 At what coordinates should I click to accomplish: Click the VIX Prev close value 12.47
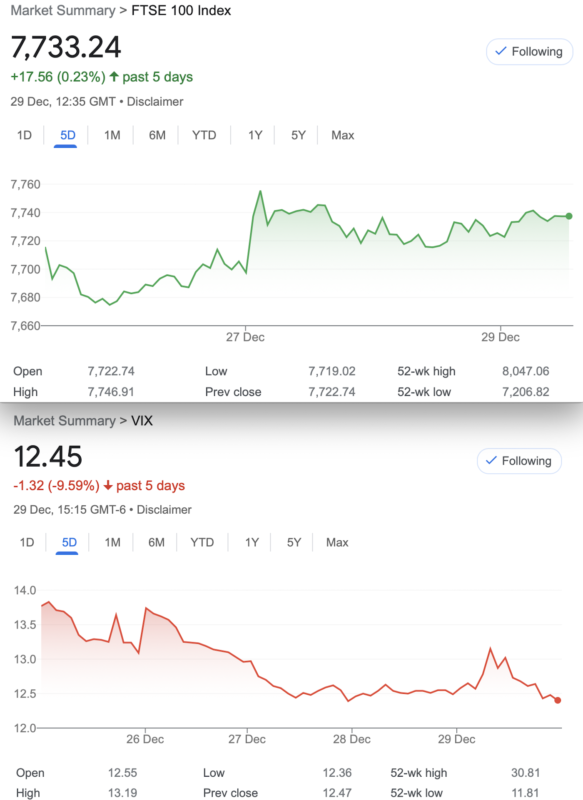pos(337,793)
